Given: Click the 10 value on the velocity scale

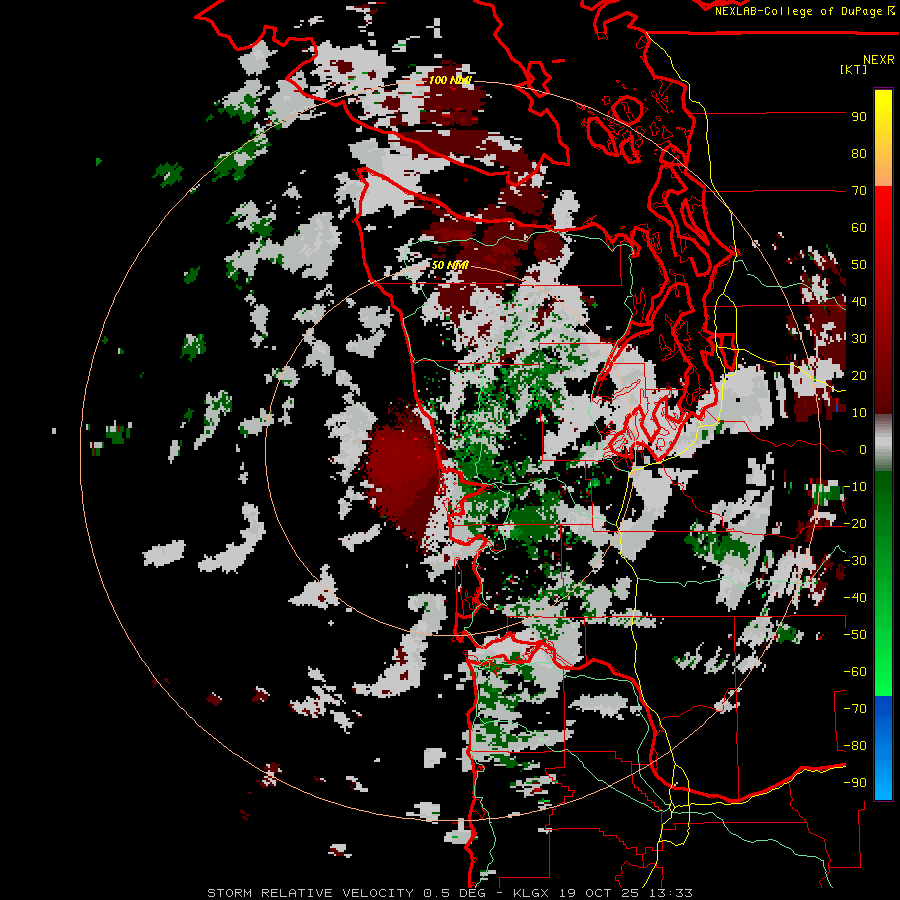Looking at the screenshot, I should (x=859, y=413).
